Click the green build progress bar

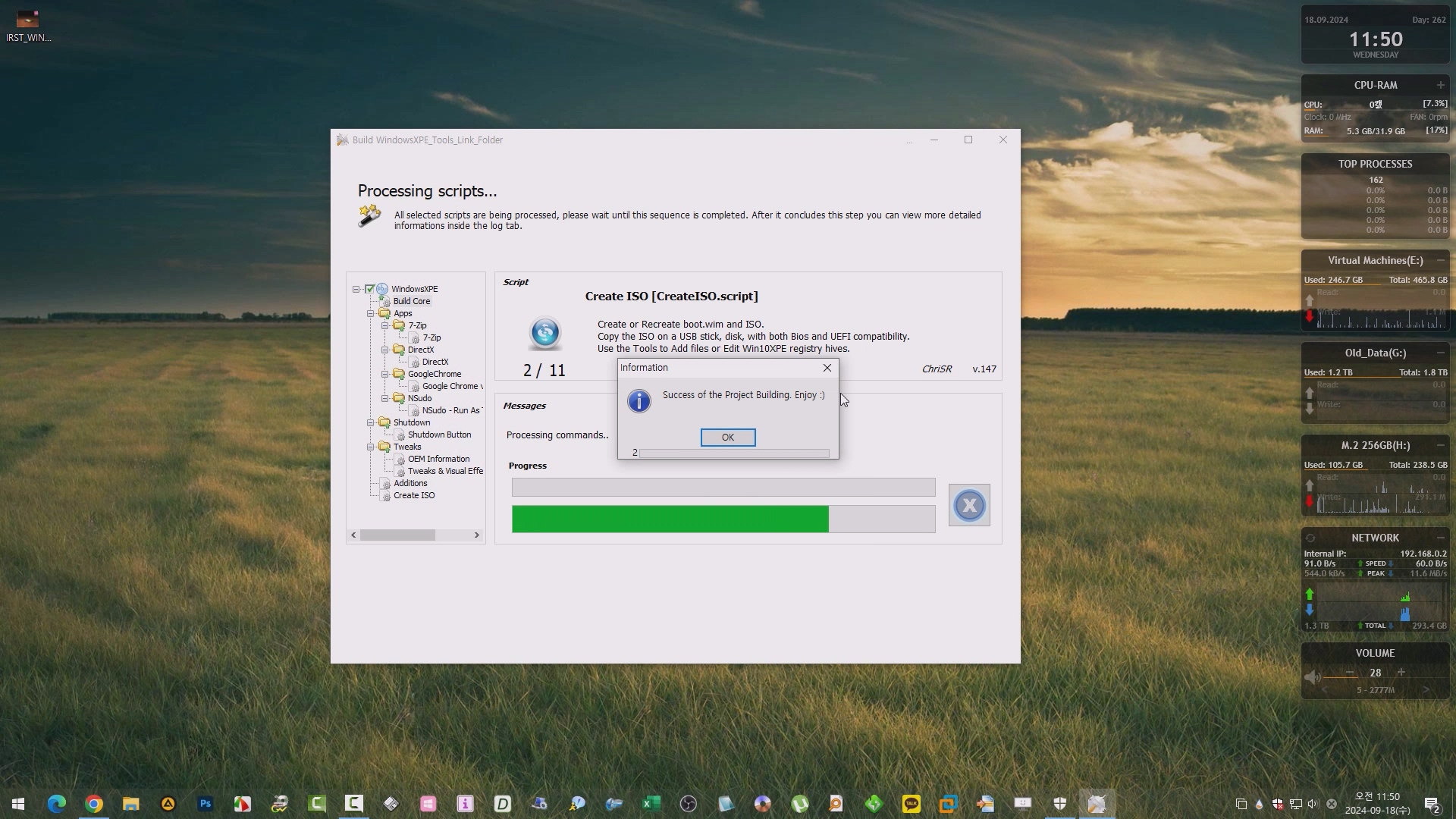click(670, 519)
